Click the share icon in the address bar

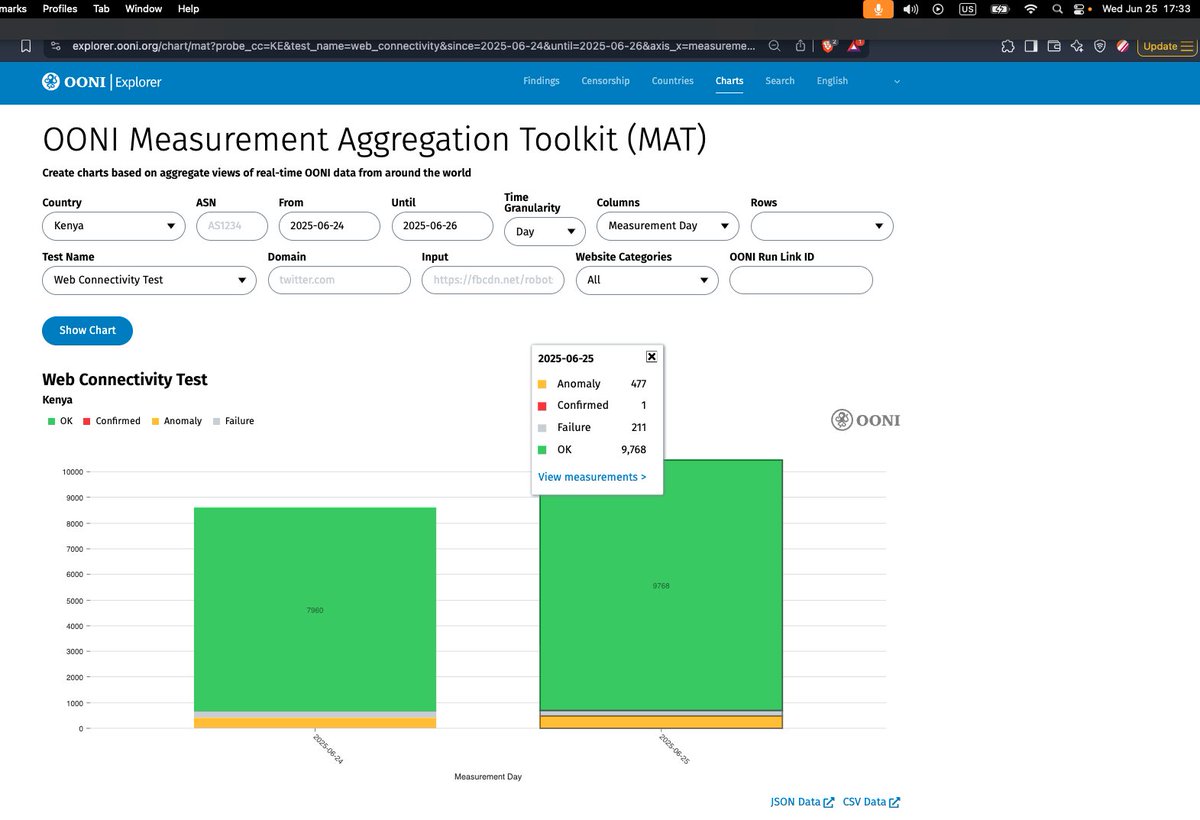pos(801,46)
